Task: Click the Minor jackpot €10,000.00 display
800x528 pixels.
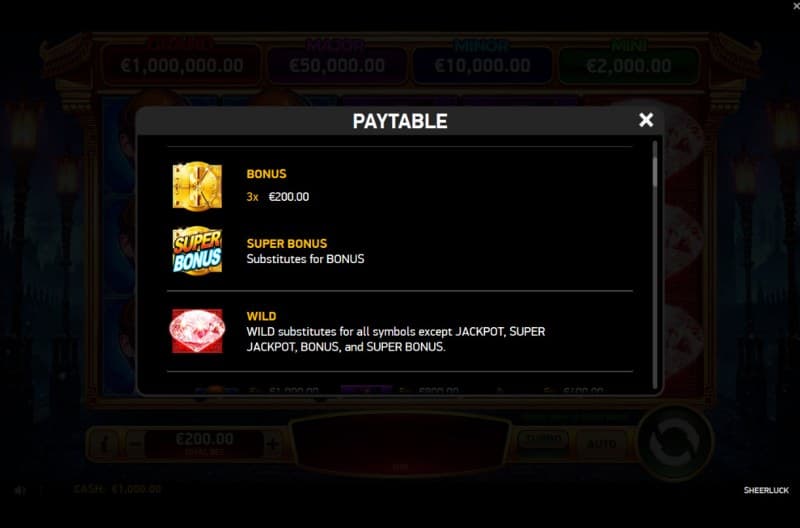Action: tap(482, 64)
